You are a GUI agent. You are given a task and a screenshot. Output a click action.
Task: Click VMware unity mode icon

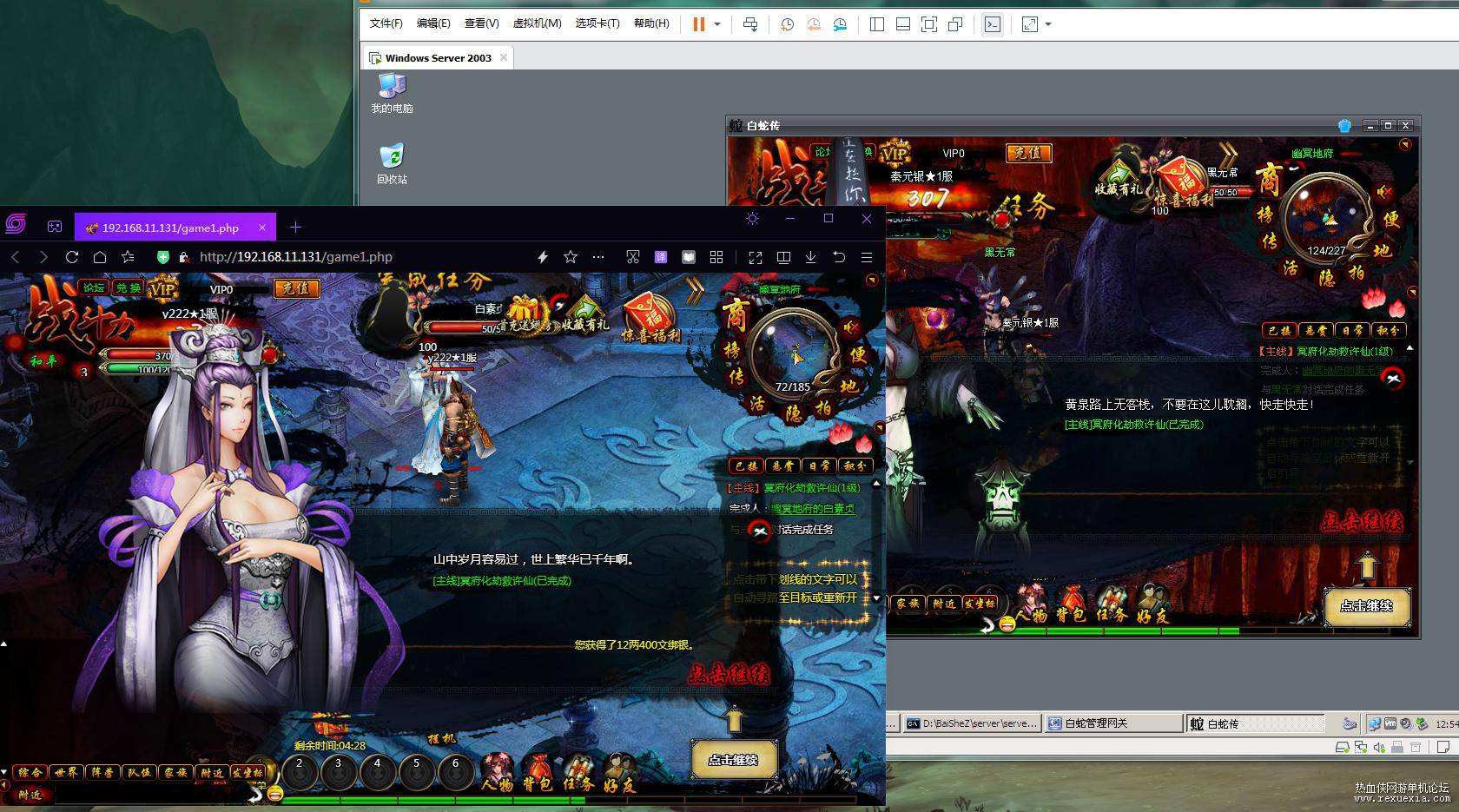click(x=955, y=24)
